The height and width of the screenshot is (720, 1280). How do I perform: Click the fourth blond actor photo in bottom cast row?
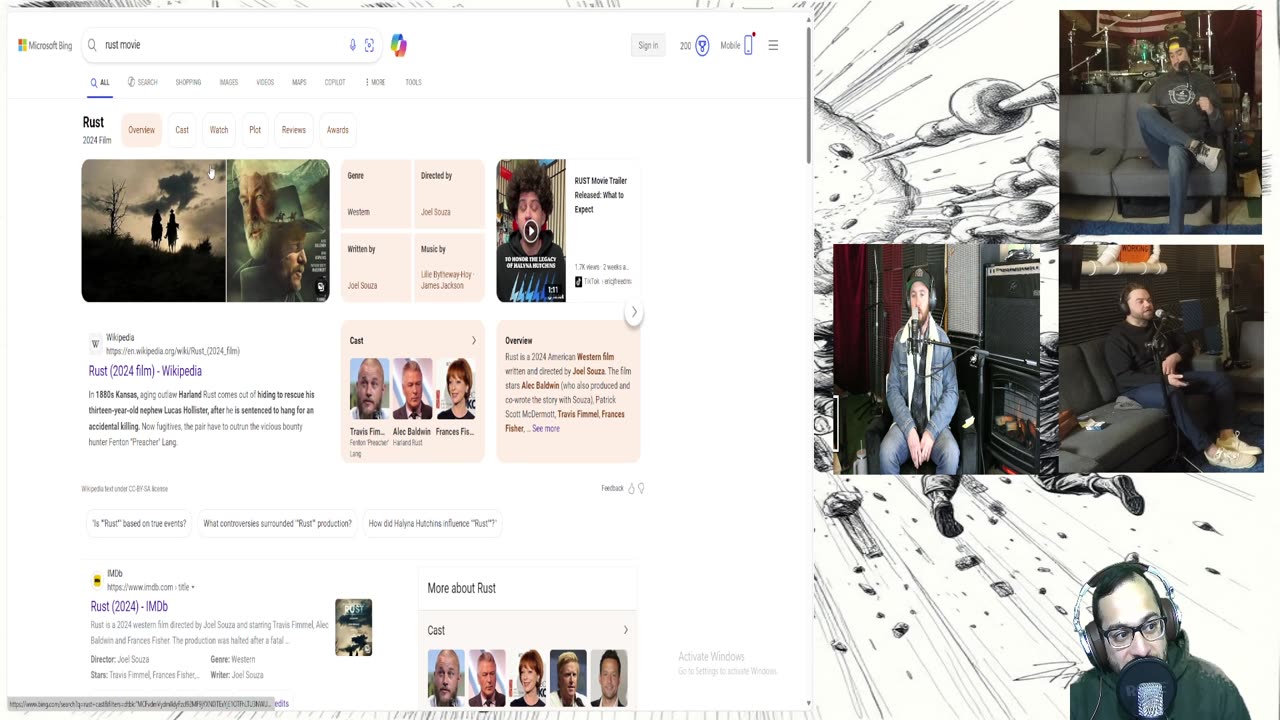click(x=568, y=678)
